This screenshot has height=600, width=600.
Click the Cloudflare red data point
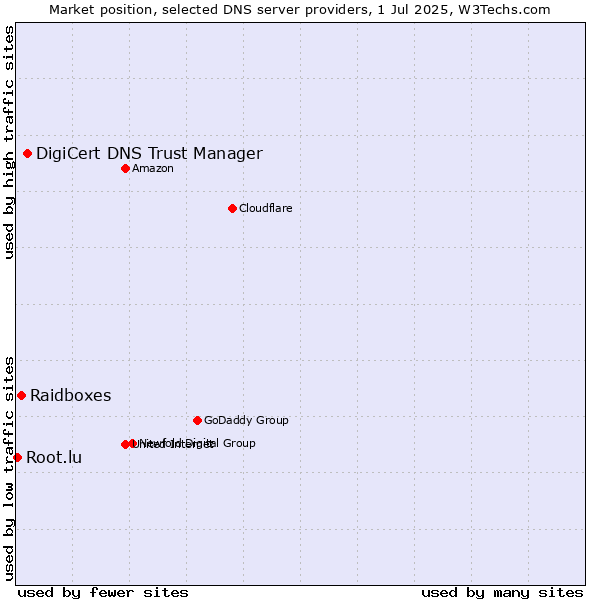point(232,209)
